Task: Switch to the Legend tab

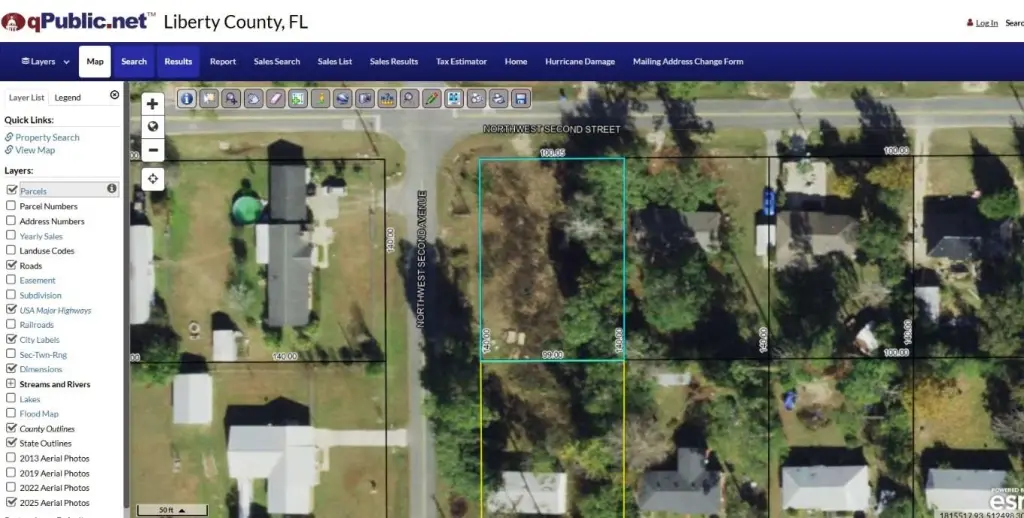Action: click(x=68, y=98)
